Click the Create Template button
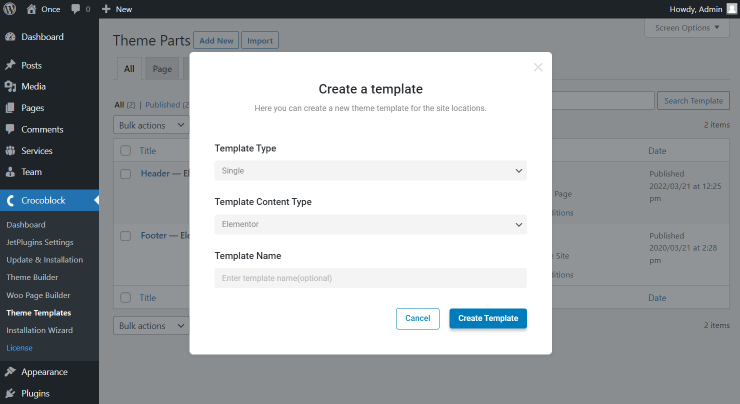This screenshot has height=404, width=740. [488, 318]
